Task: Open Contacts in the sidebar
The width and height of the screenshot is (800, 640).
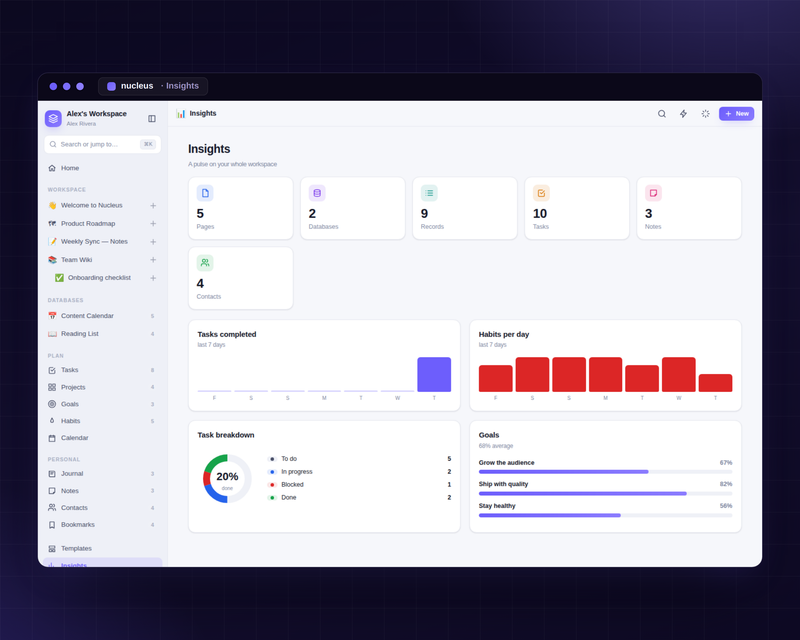Action: (x=103, y=508)
